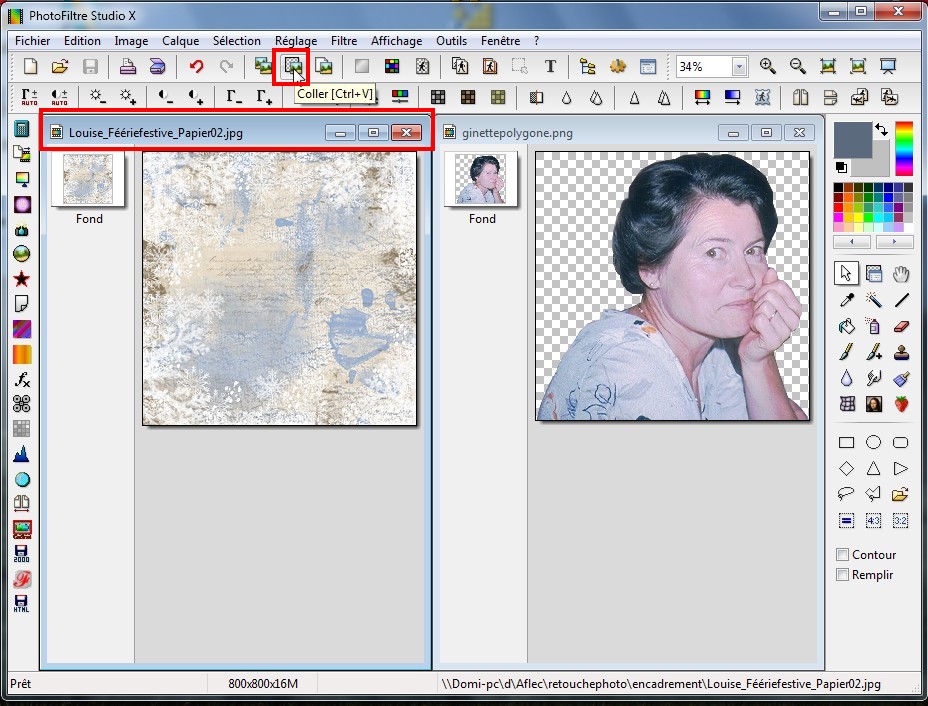The height and width of the screenshot is (706, 928).
Task: Open the Affichage menu
Action: tap(397, 41)
